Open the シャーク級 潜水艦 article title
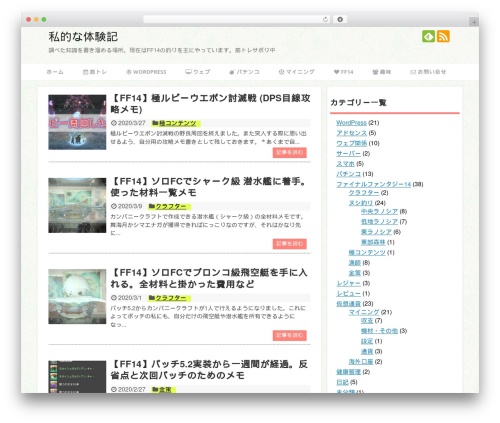The image size is (500, 423). (x=208, y=187)
